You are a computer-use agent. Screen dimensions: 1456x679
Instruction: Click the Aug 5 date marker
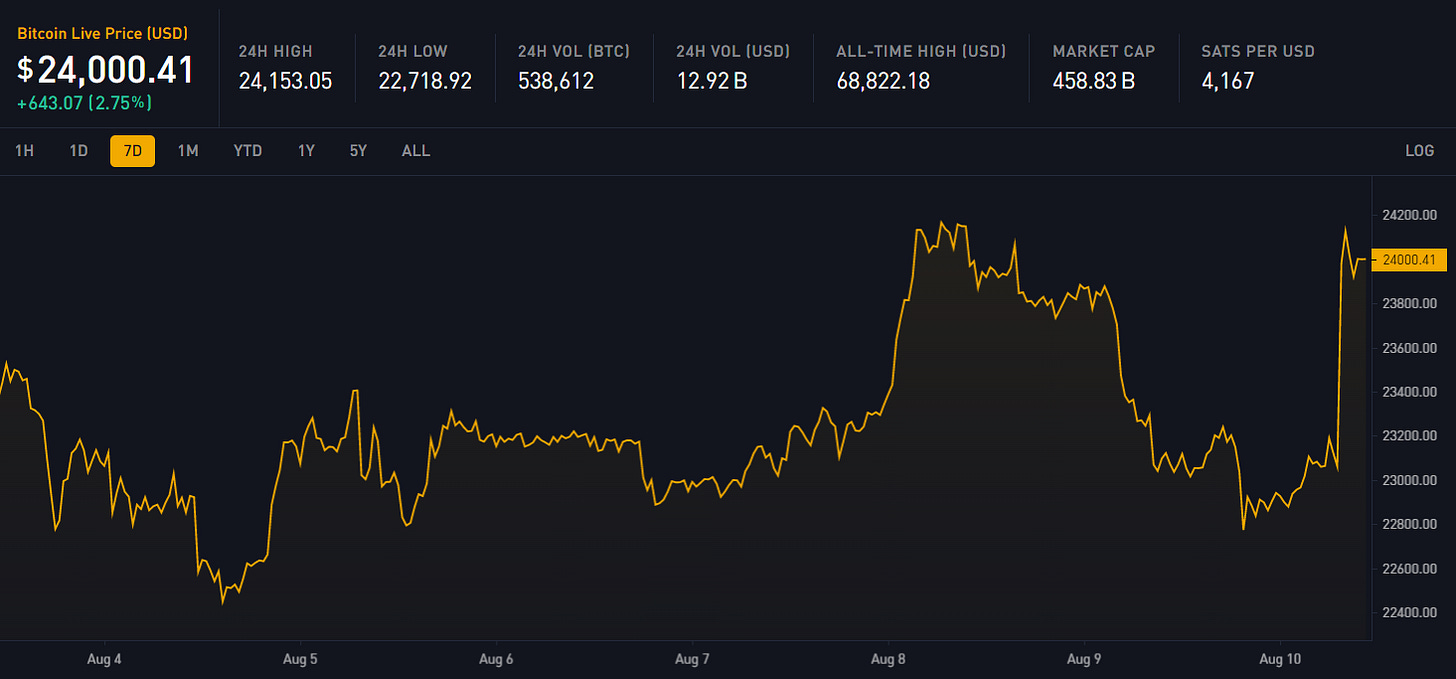tap(301, 660)
